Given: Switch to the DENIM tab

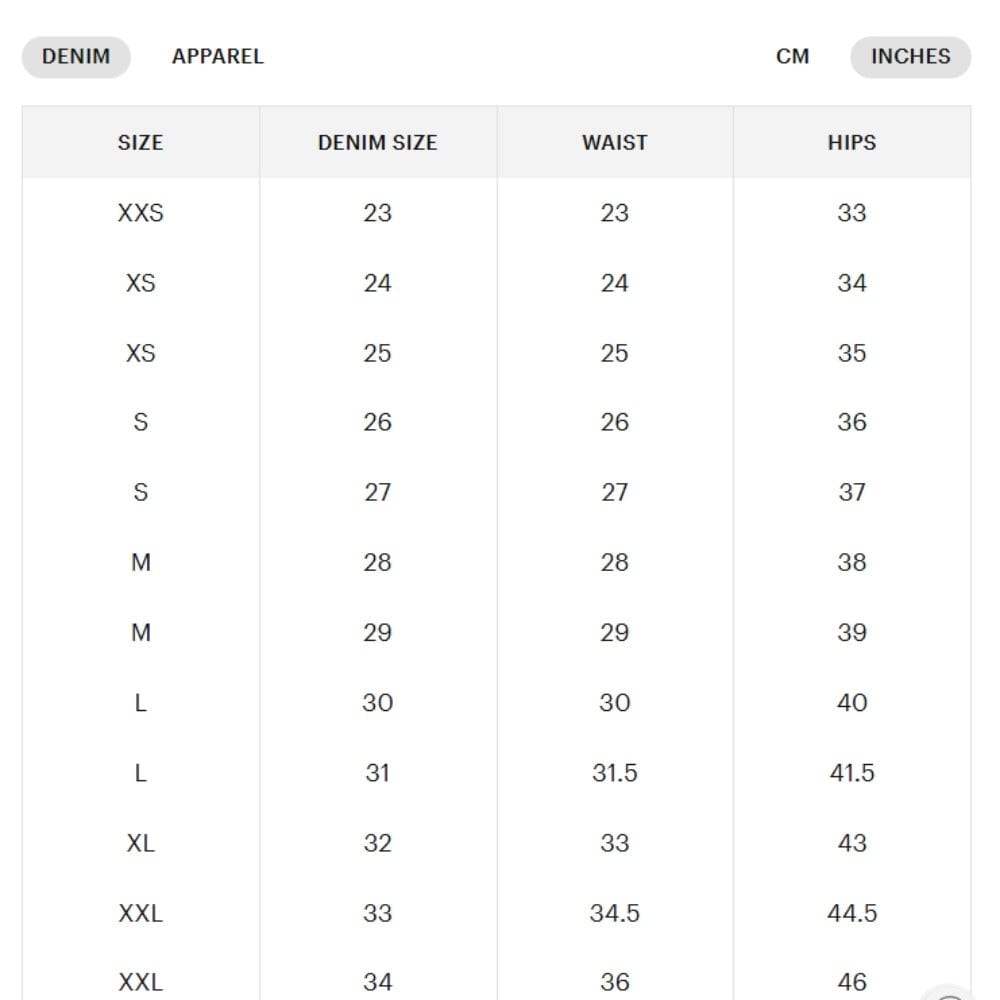Looking at the screenshot, I should [x=76, y=57].
